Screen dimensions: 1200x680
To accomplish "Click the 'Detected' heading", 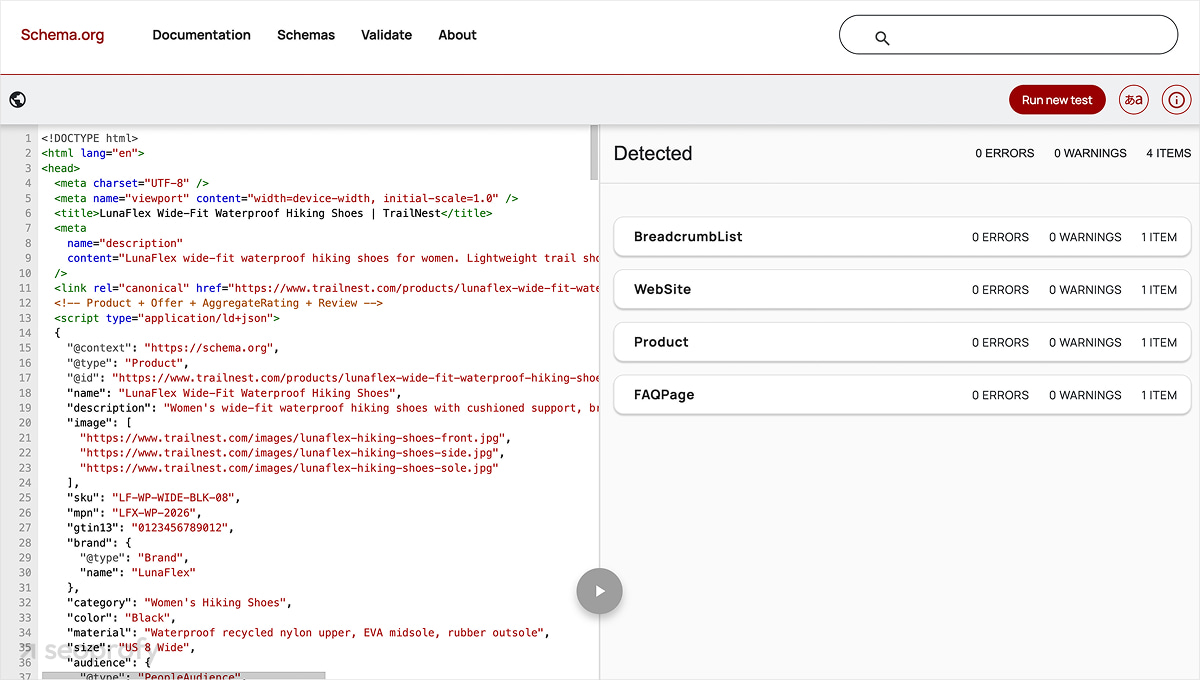I will [653, 153].
